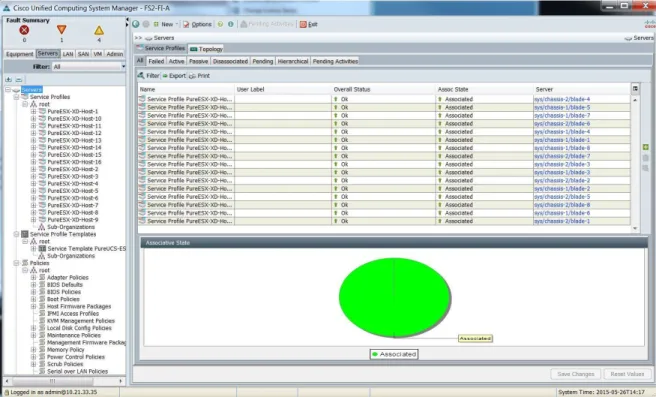656x397 pixels.
Task: Open the Topology tab
Action: click(207, 49)
